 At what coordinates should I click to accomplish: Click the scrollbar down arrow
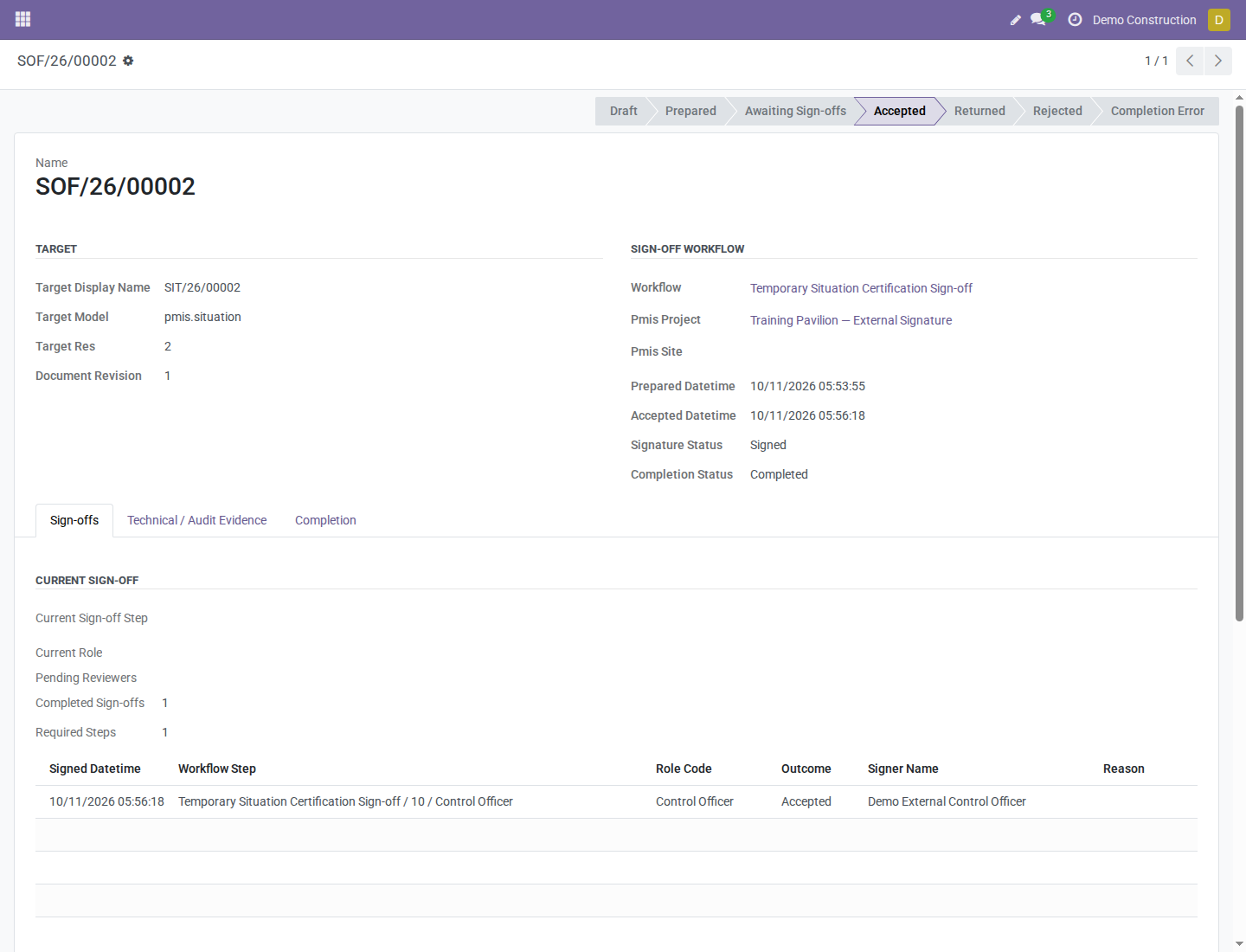click(x=1239, y=944)
